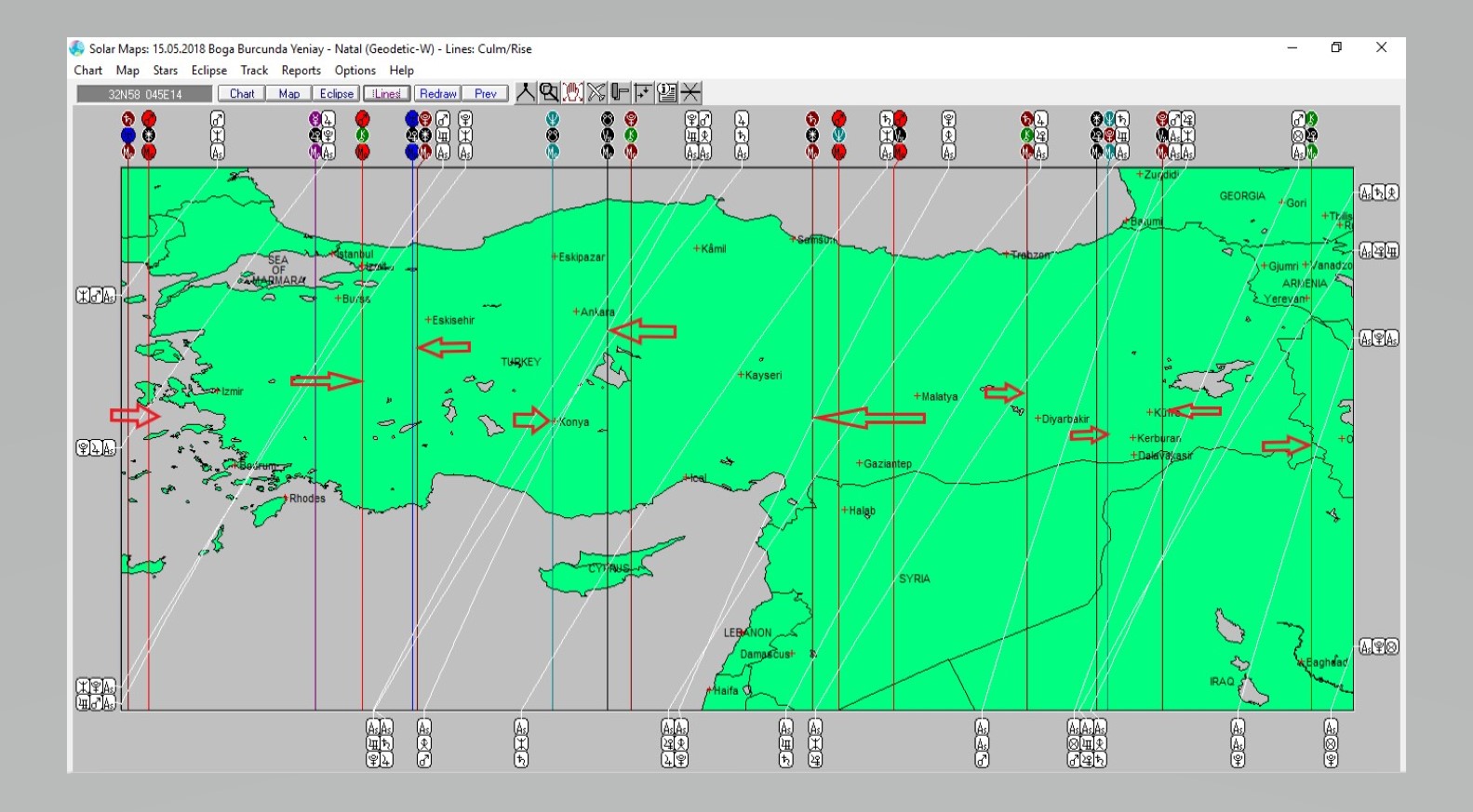Click the crossed tools icon in toolbar

click(596, 92)
